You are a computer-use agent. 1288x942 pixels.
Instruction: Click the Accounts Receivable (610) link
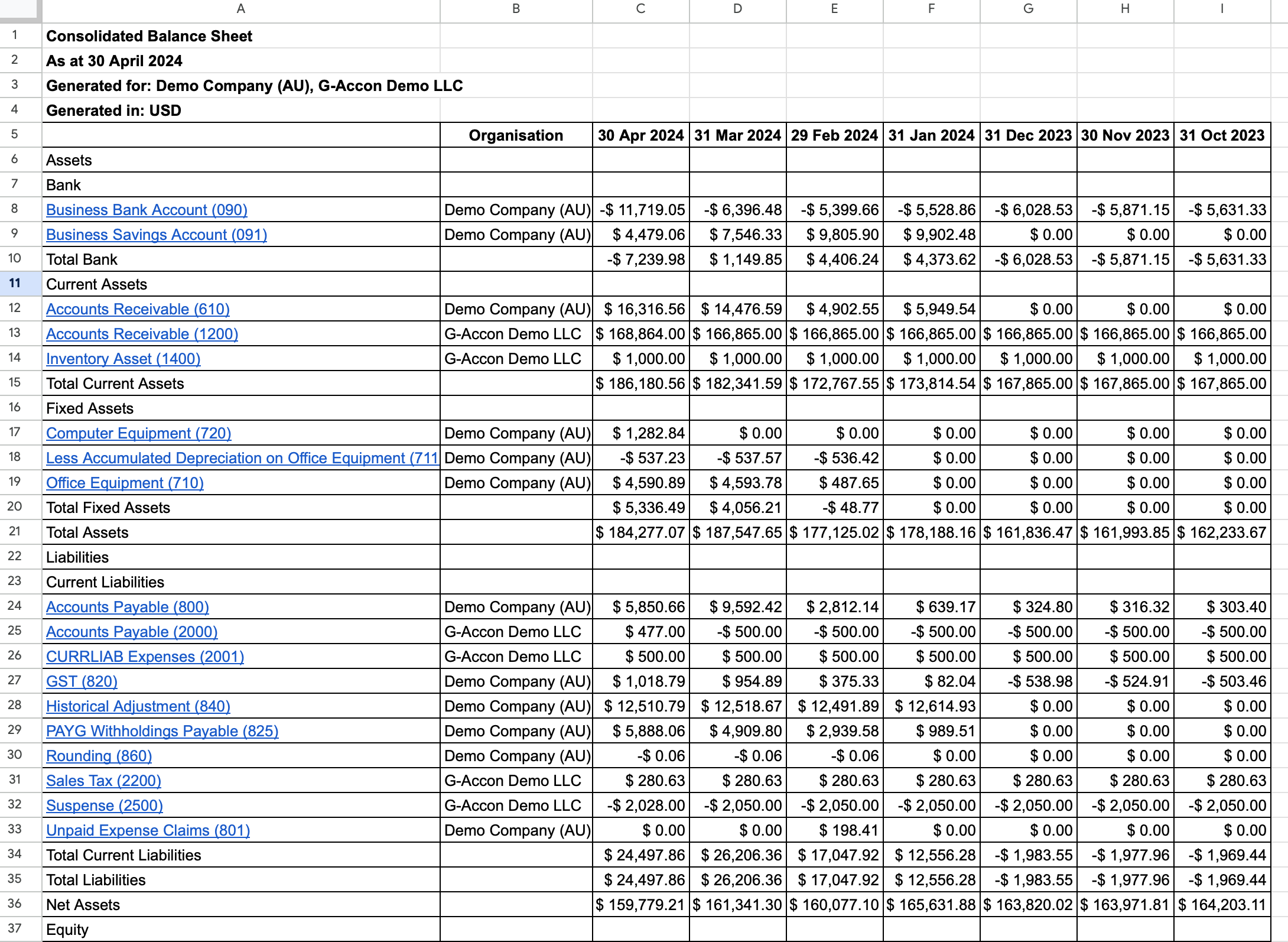pyautogui.click(x=138, y=309)
